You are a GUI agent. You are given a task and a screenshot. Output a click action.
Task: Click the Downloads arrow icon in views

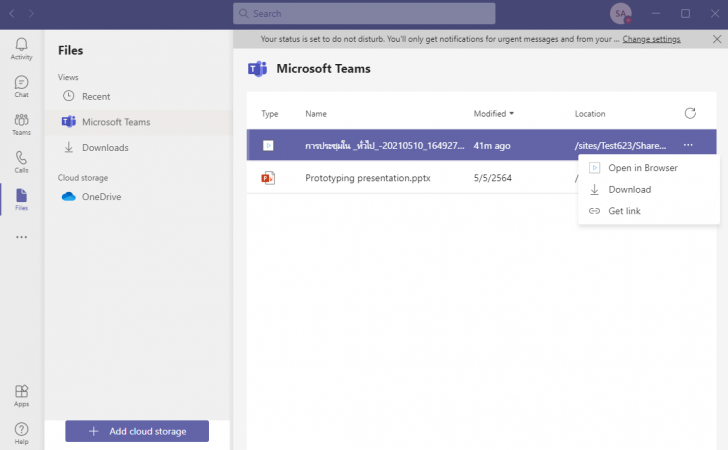tap(68, 147)
